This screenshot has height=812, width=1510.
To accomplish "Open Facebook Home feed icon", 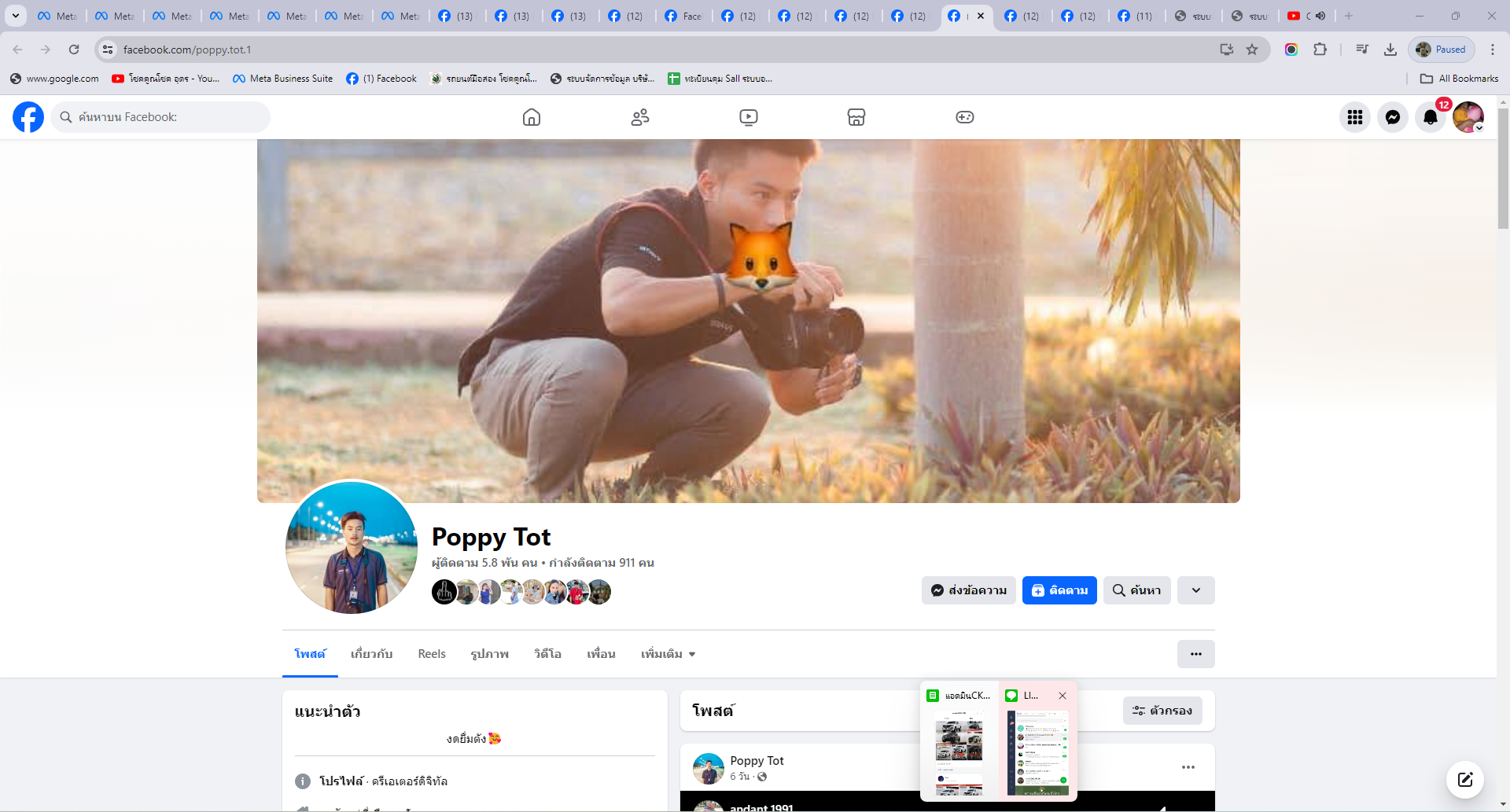I will tap(532, 117).
